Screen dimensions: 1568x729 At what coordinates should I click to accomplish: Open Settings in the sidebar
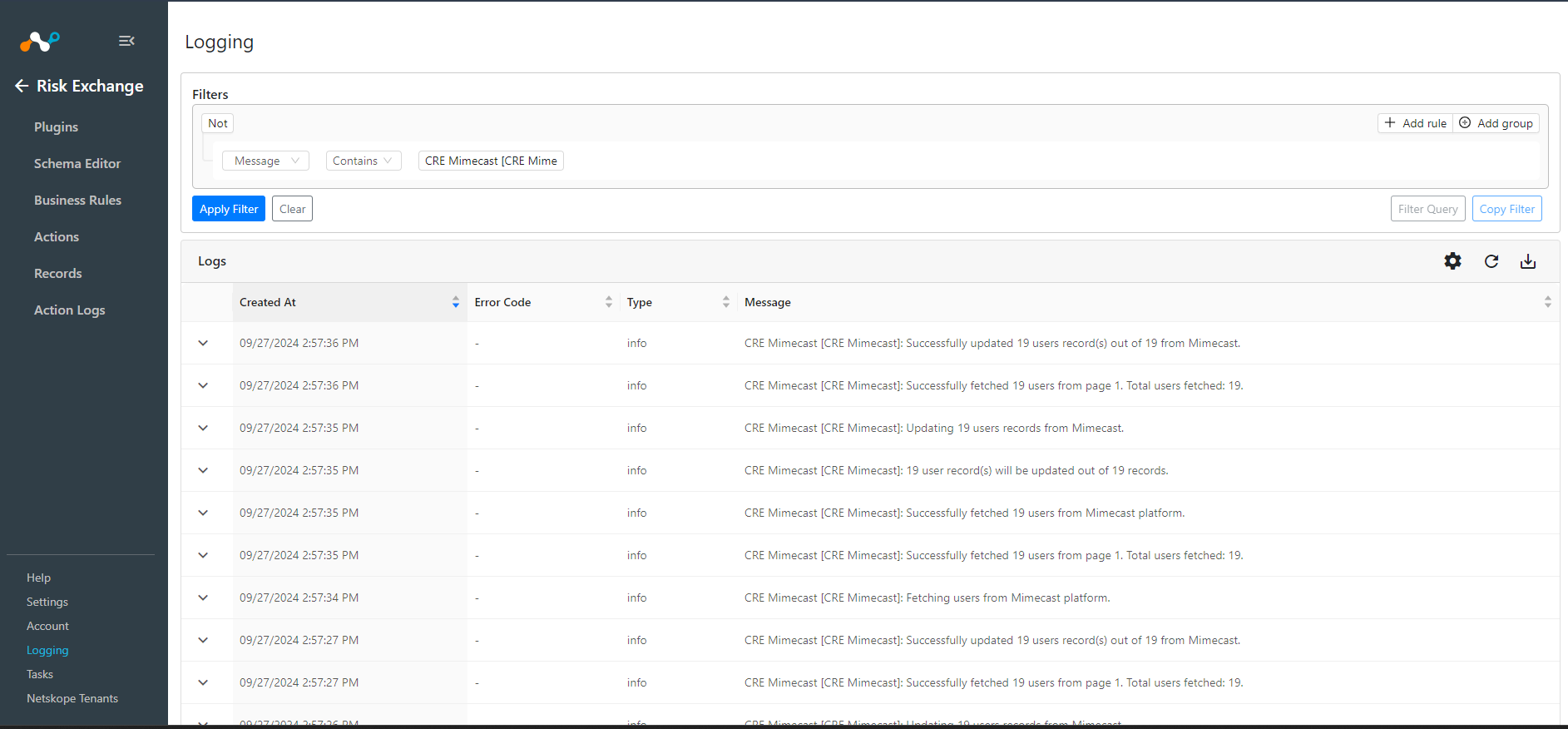47,602
